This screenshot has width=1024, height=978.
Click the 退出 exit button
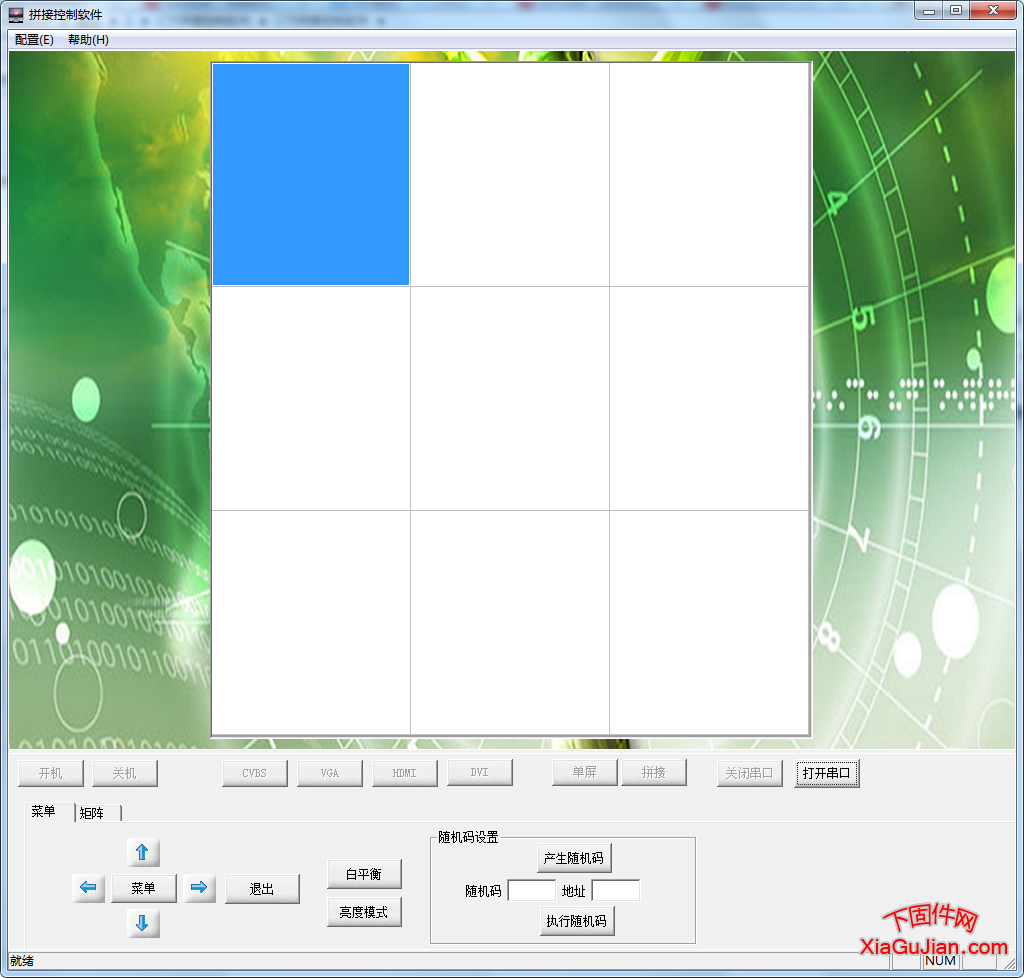(x=263, y=889)
